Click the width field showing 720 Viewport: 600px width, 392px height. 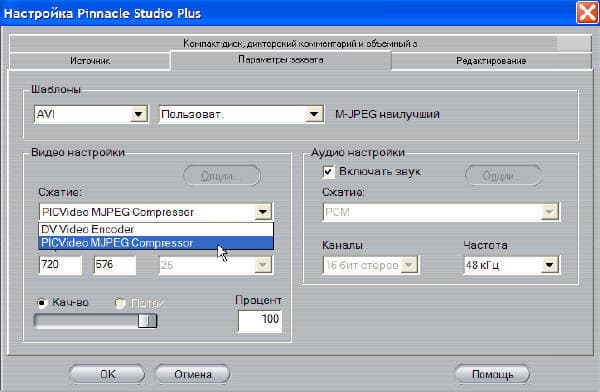60,265
